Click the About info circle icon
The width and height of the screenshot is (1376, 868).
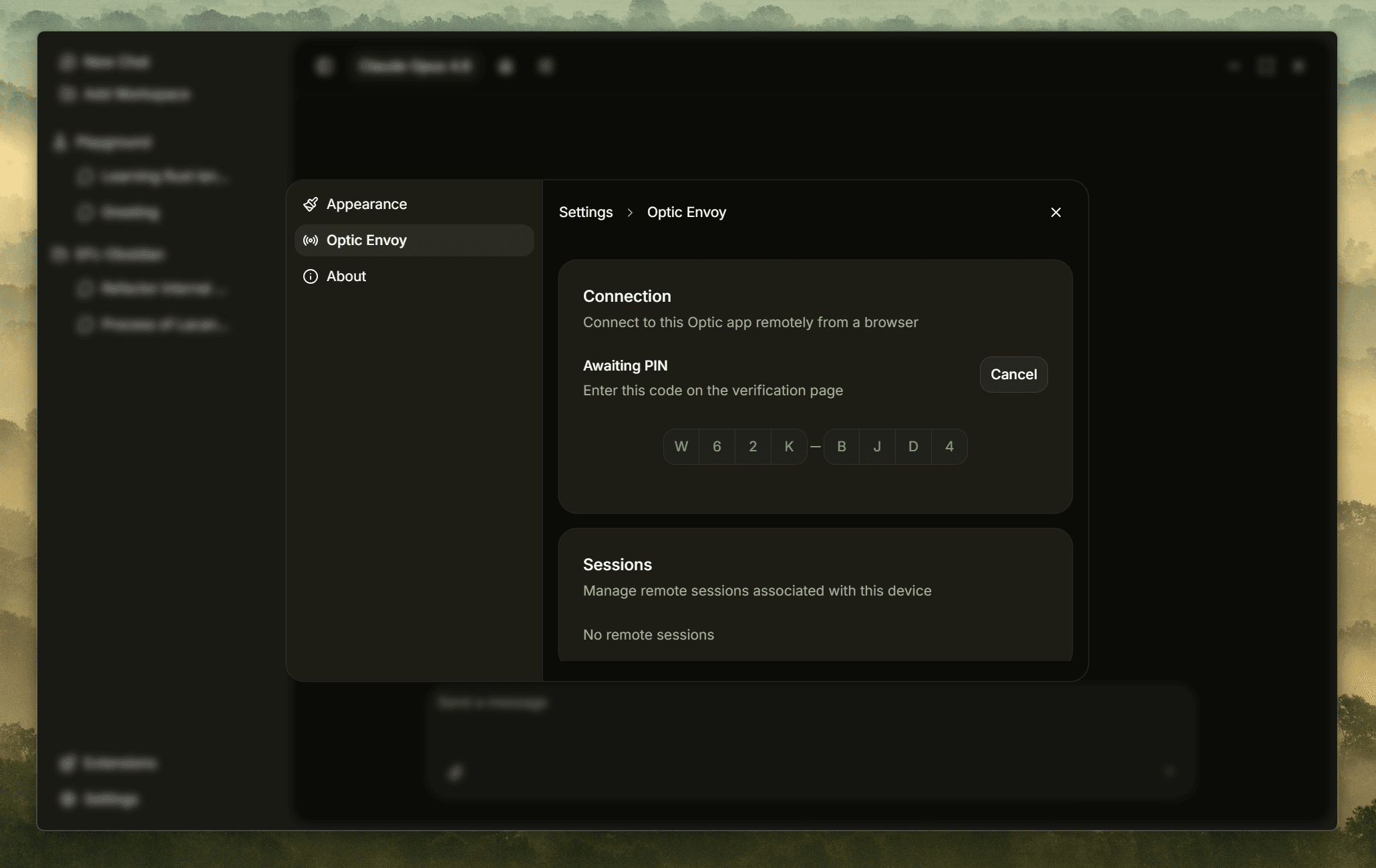pyautogui.click(x=311, y=276)
